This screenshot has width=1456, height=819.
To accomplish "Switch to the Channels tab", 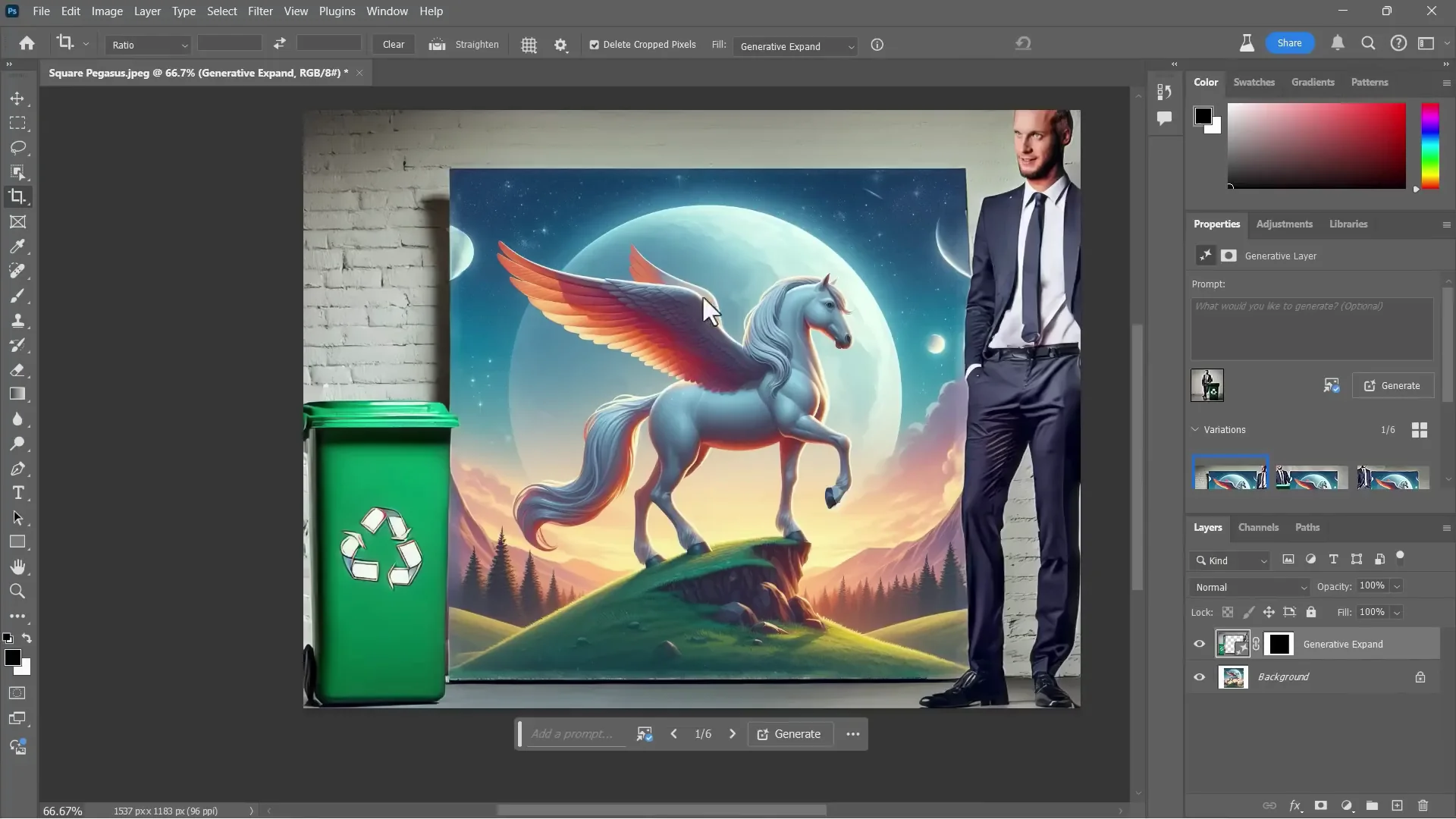I will (x=1257, y=527).
